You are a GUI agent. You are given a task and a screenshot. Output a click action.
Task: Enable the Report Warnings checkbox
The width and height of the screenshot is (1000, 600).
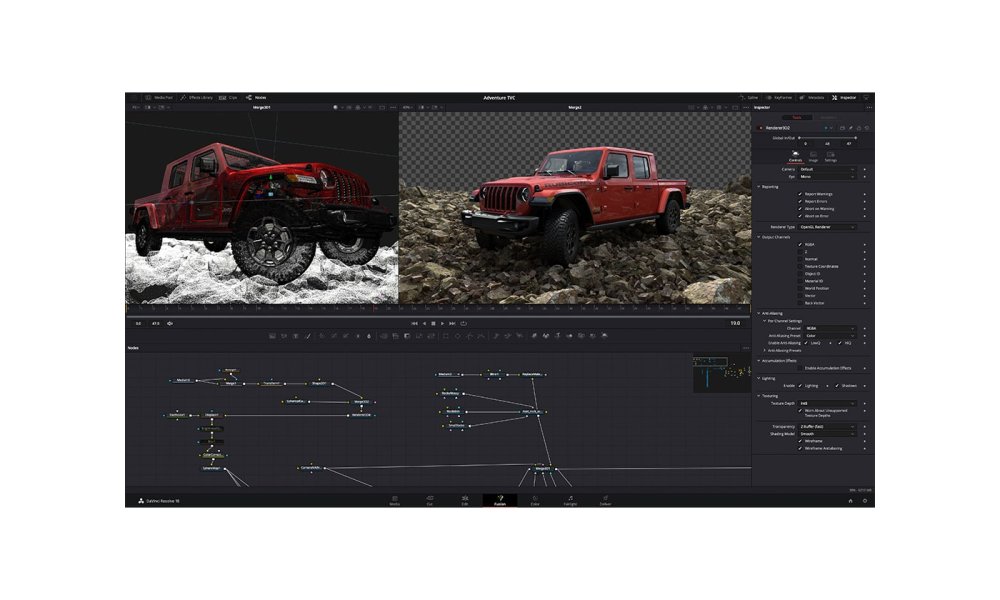click(800, 194)
